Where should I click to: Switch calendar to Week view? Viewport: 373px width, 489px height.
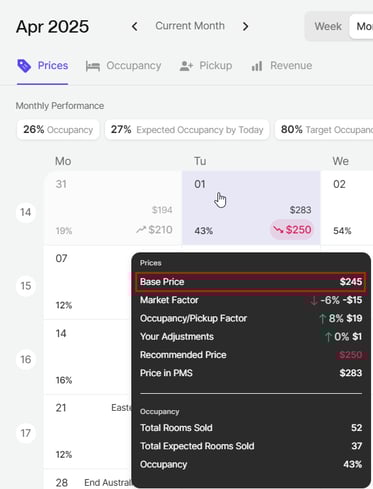tap(328, 26)
